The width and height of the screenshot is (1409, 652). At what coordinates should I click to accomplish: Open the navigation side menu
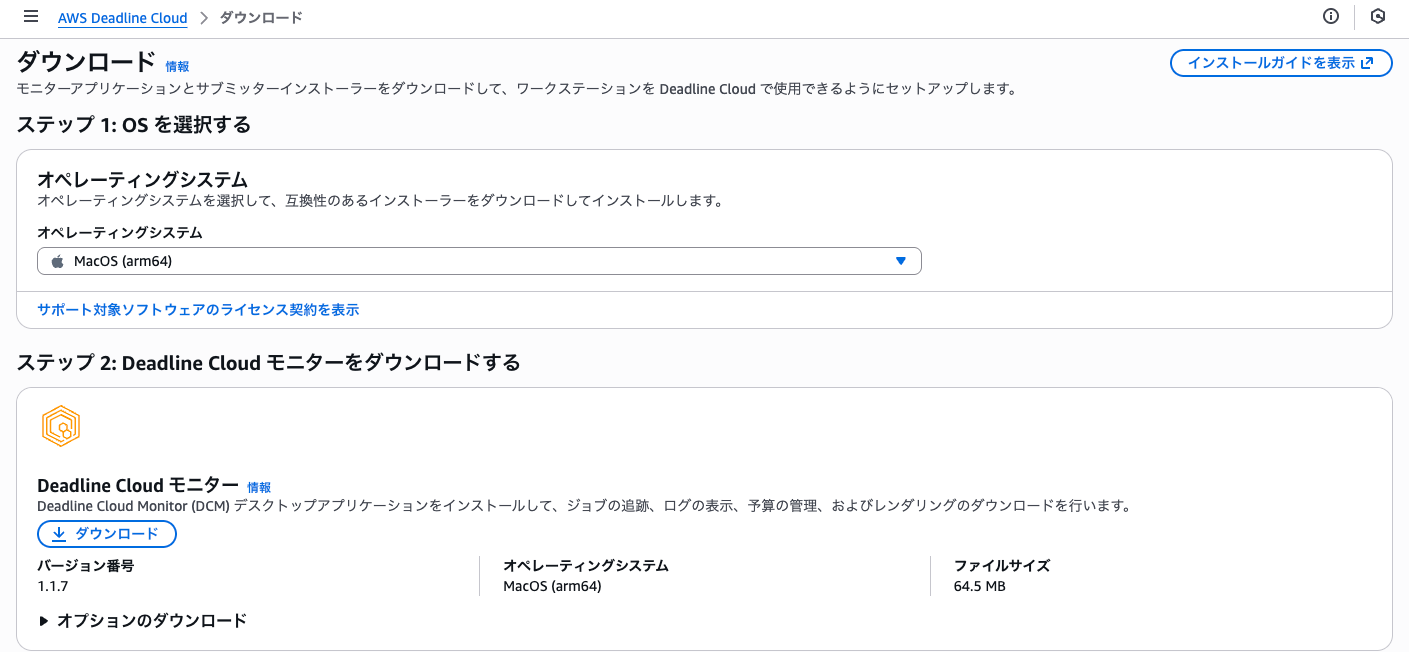click(x=30, y=16)
